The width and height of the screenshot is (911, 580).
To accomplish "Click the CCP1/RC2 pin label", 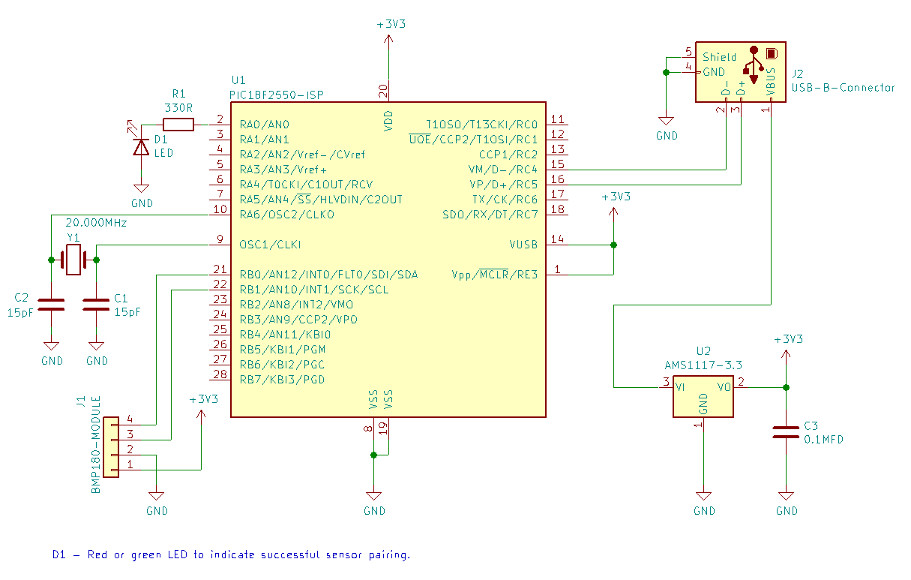I will point(508,155).
